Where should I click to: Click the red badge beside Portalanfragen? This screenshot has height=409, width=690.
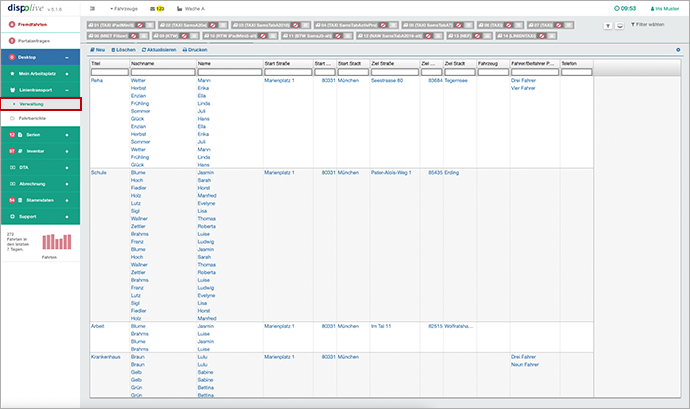tap(12, 41)
